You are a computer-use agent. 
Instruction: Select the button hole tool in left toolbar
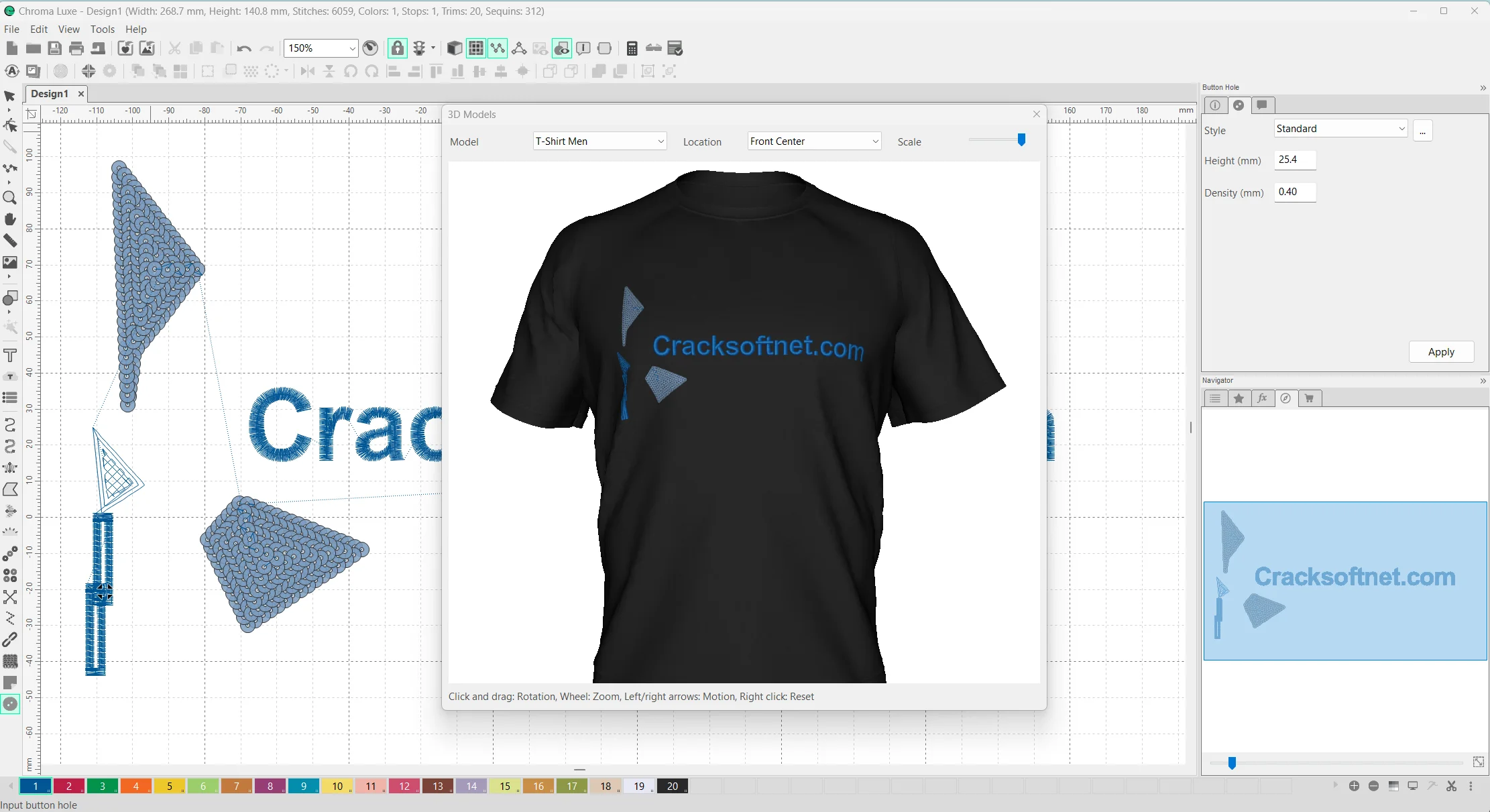tap(10, 704)
